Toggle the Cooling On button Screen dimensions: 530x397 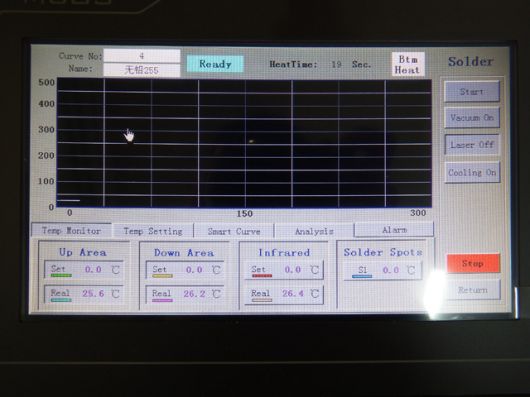point(472,173)
